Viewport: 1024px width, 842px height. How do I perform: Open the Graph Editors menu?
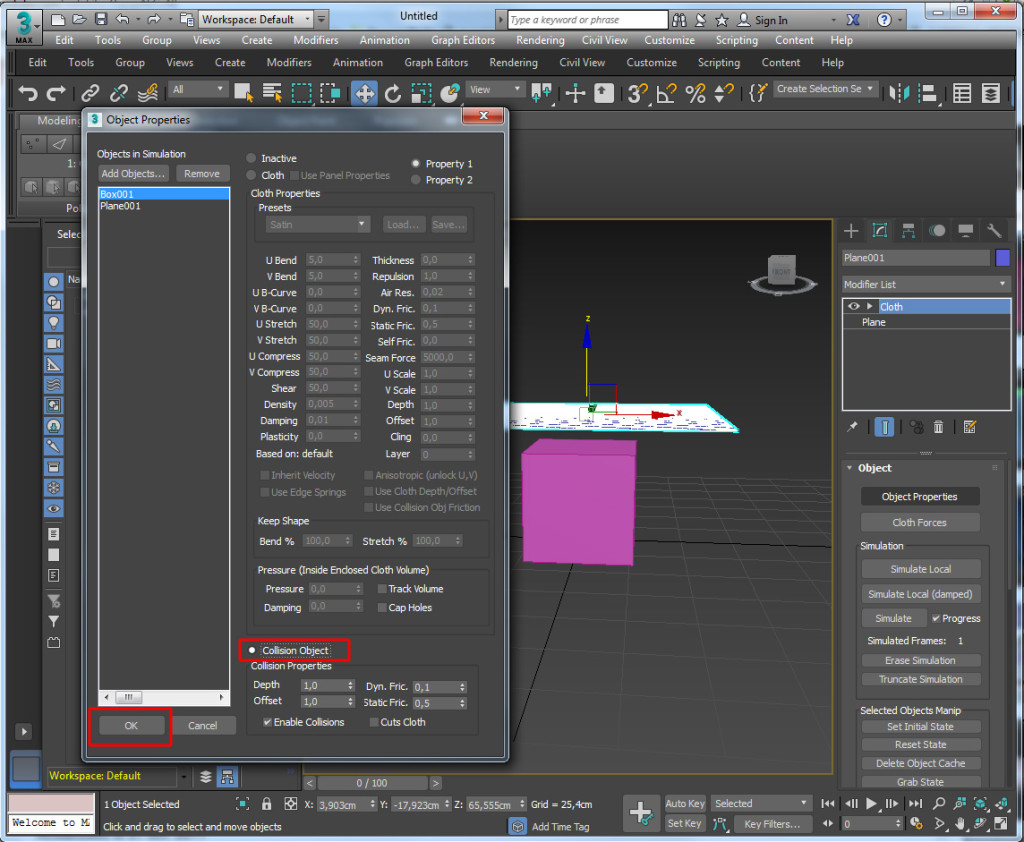[463, 40]
